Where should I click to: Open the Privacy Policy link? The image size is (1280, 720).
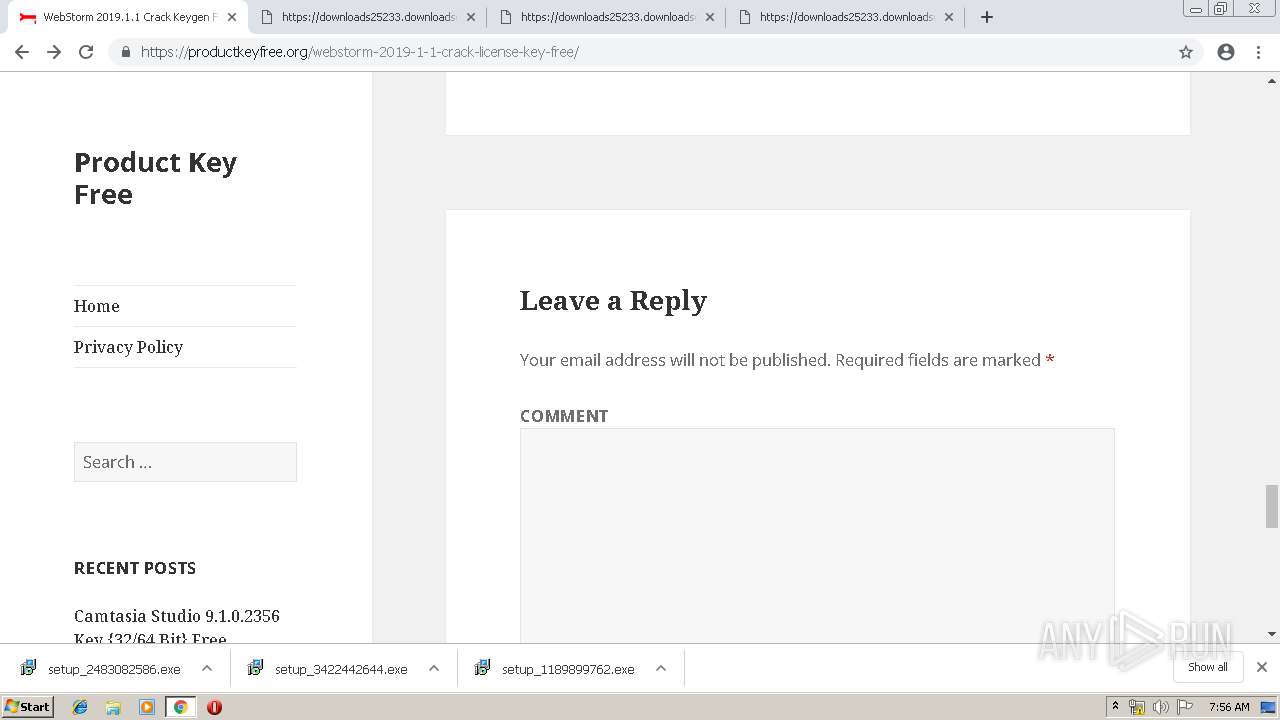click(x=128, y=347)
